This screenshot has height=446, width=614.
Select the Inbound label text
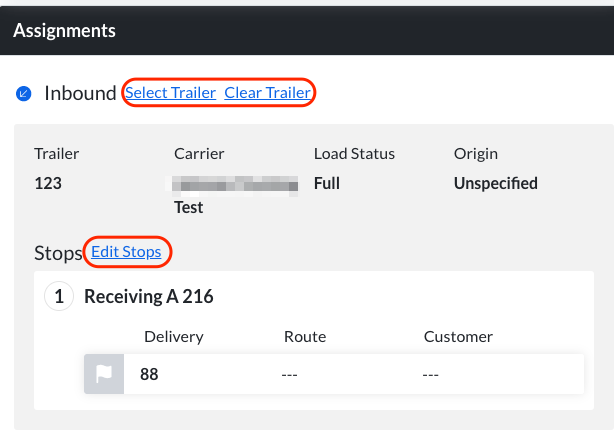(x=80, y=93)
